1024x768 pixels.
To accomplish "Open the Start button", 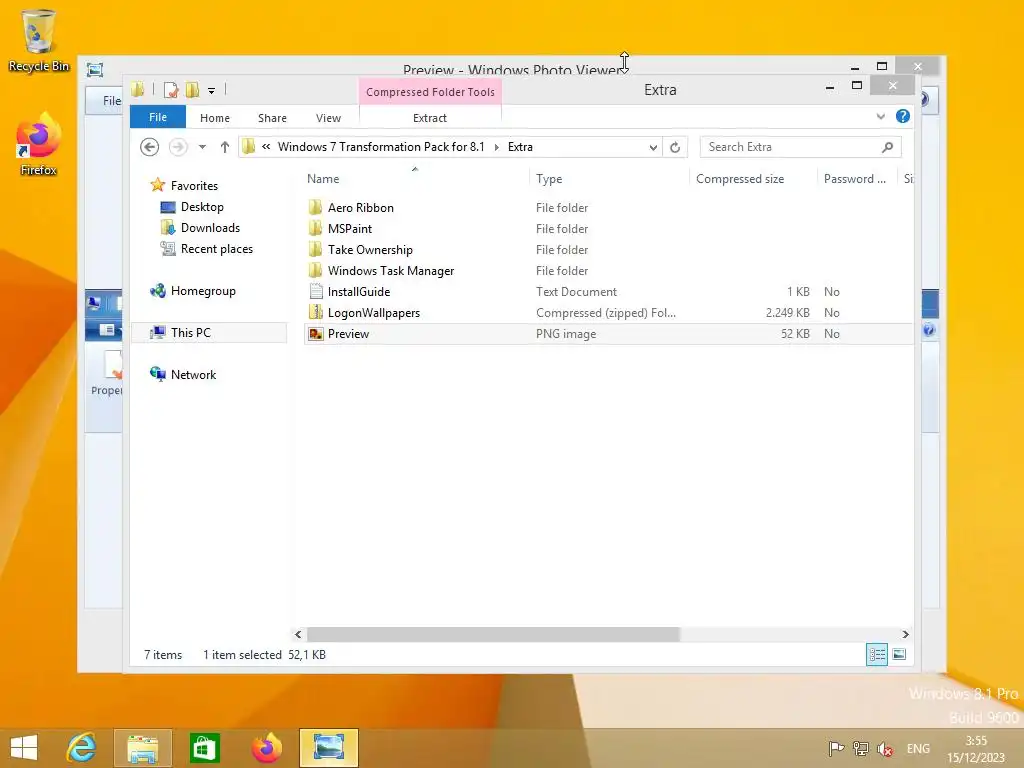I will (24, 748).
